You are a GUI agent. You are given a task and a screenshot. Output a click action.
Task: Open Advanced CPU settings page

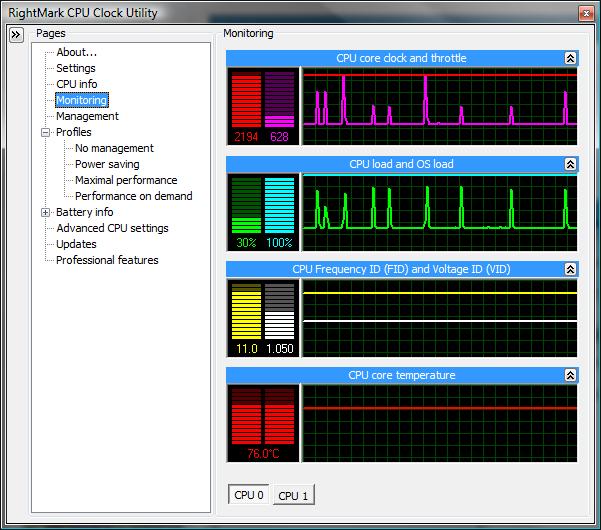pos(112,228)
